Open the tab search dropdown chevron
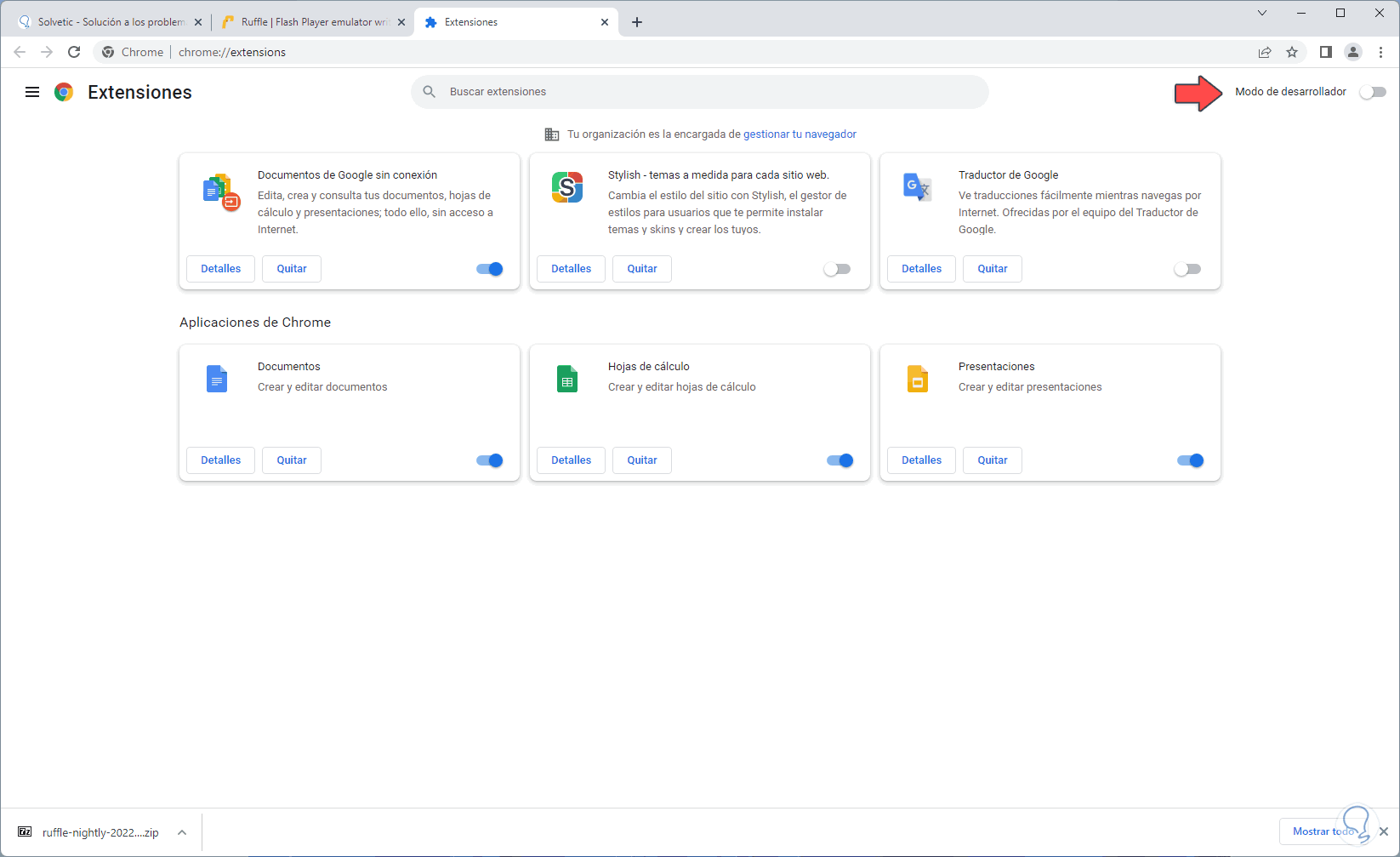This screenshot has width=1400, height=857. pos(1262,13)
